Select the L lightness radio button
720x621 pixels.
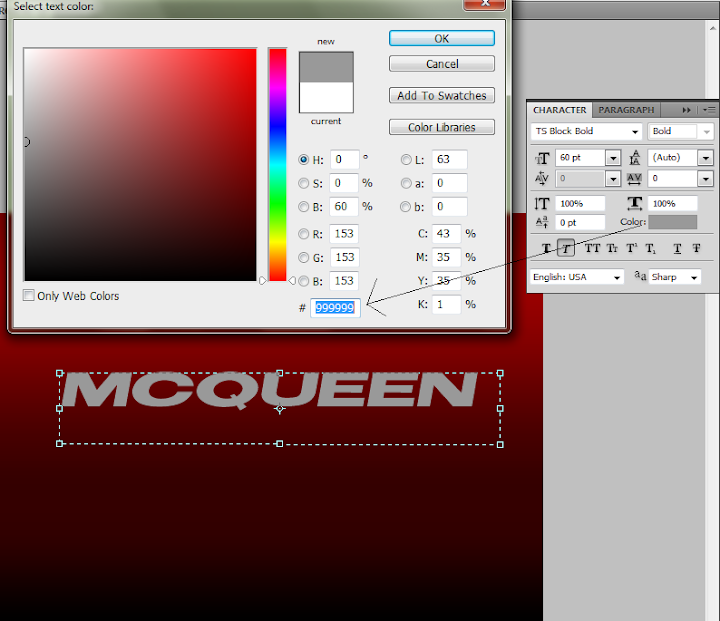point(406,159)
